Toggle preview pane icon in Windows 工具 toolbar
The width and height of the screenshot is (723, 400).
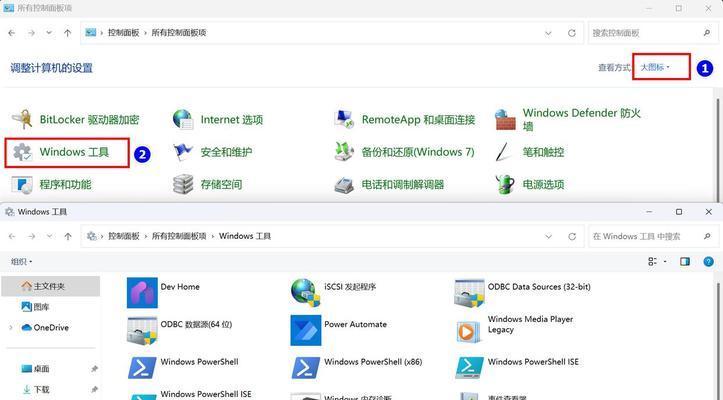point(685,262)
